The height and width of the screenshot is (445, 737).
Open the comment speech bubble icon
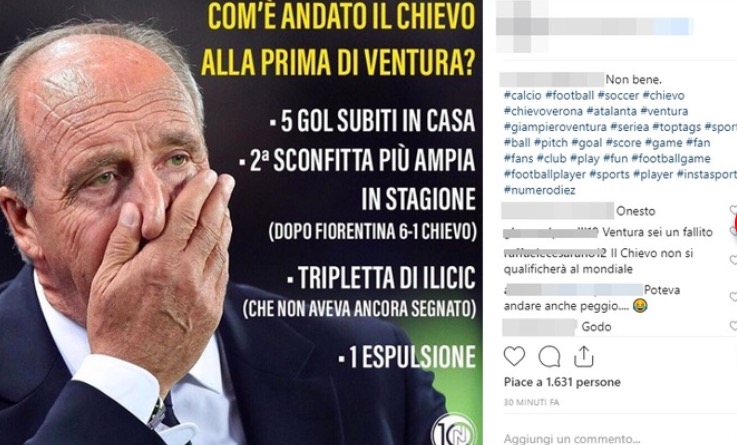coord(549,357)
